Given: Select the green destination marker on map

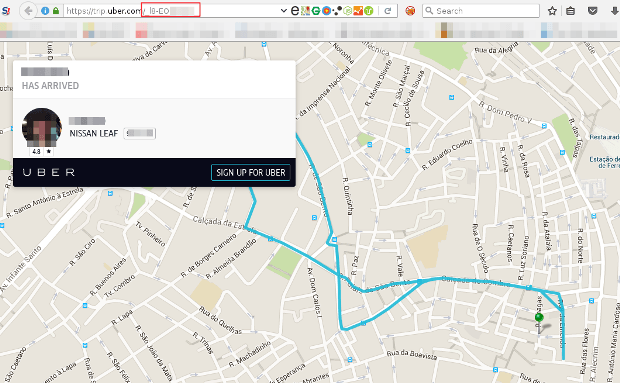Looking at the screenshot, I should [539, 318].
